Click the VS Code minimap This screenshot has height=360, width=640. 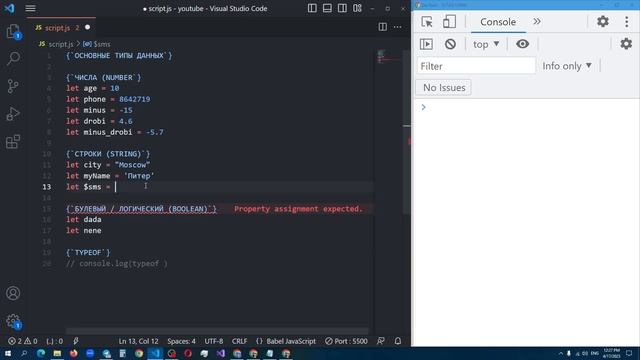click(389, 57)
